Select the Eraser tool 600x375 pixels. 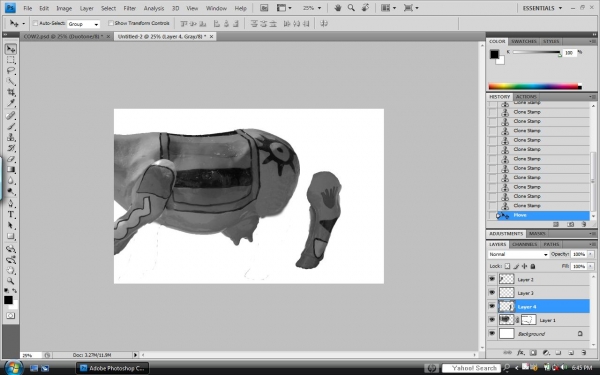(11, 159)
